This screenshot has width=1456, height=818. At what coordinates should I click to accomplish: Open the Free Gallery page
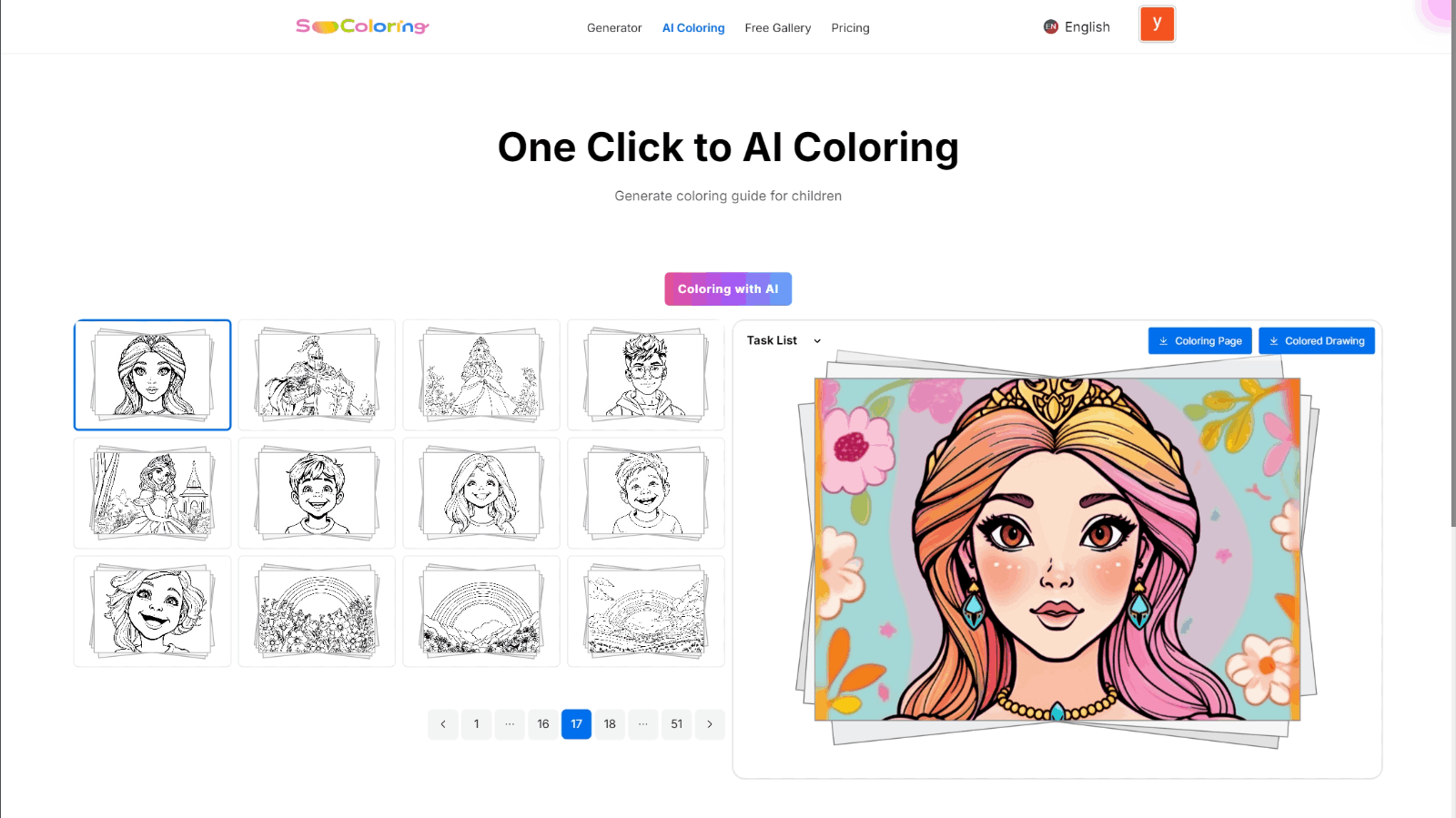pos(778,28)
